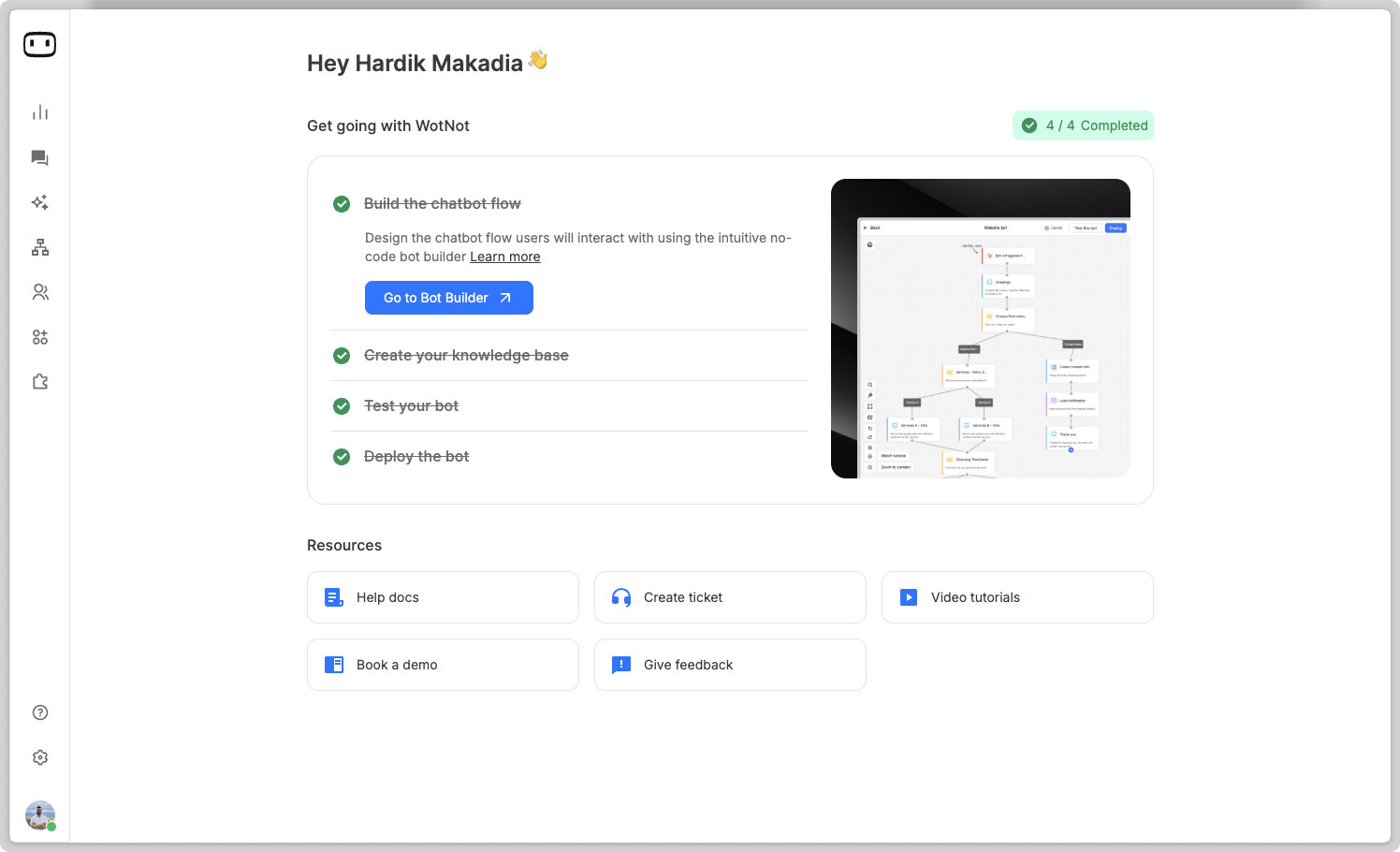The width and height of the screenshot is (1400, 852).
Task: Open the Analytics bar chart icon
Action: 40,112
